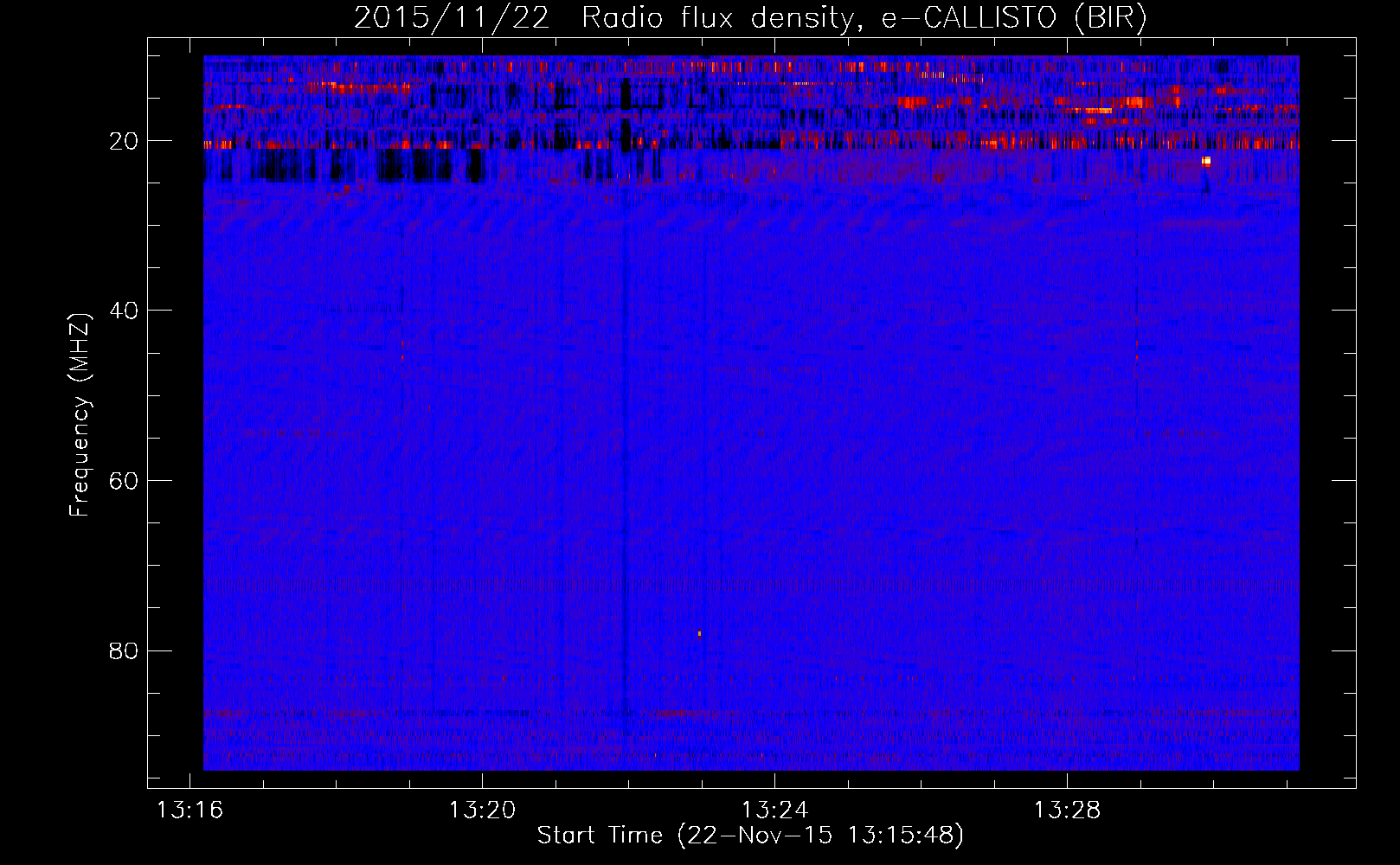
Task: Click the 13:28 time tick label
Action: [x=1067, y=810]
